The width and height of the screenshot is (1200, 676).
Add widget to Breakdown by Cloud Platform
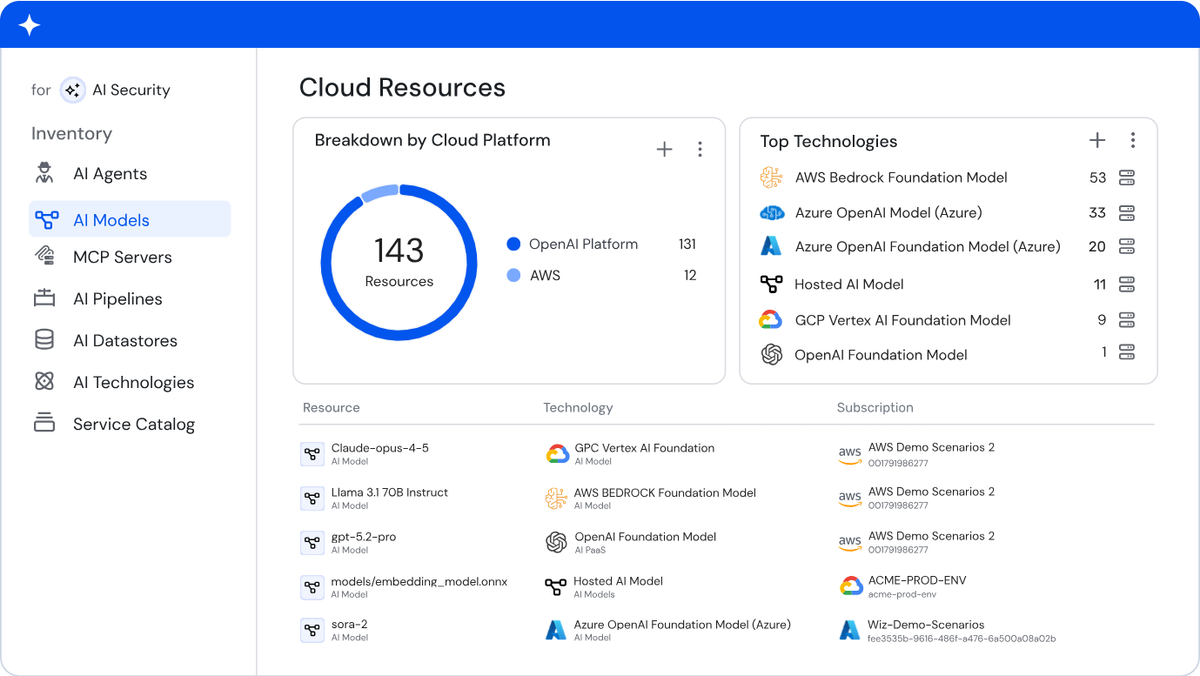[x=664, y=149]
